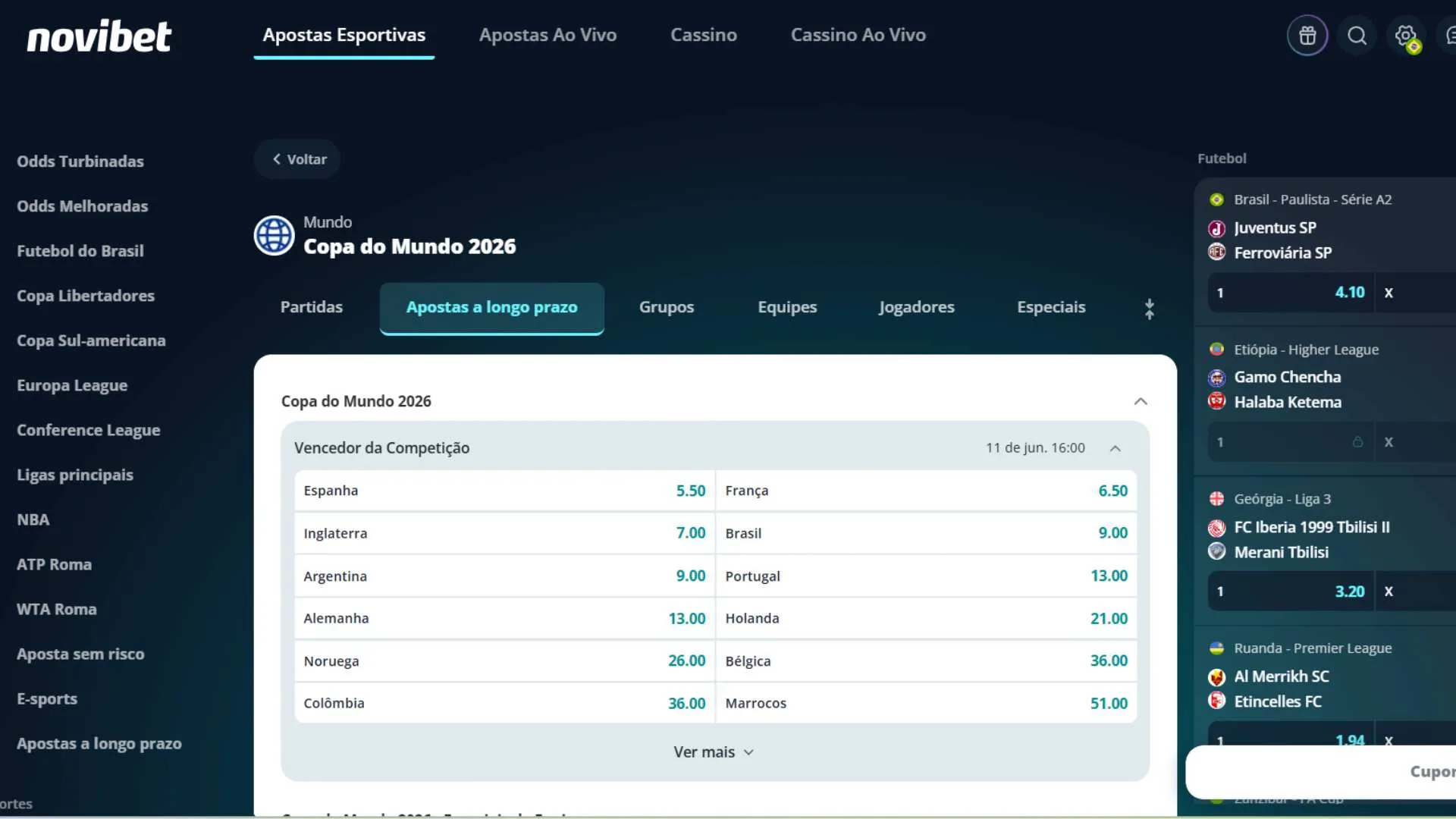Open Conference League in sidebar
Viewport: 1456px width, 819px height.
89,430
